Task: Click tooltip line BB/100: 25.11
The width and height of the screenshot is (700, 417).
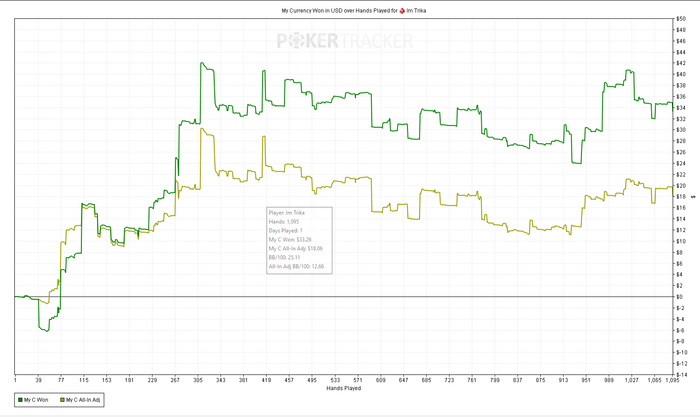Action: [x=284, y=258]
